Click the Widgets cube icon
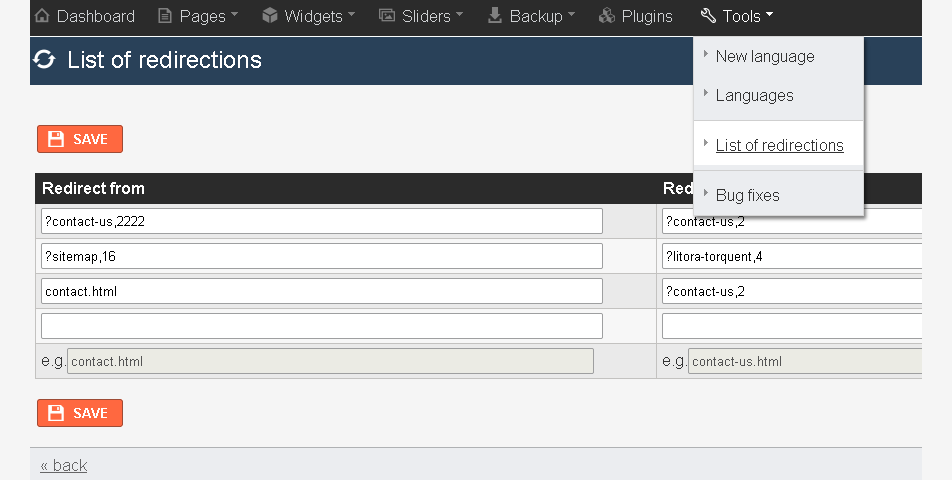The height and width of the screenshot is (480, 952). tap(270, 15)
